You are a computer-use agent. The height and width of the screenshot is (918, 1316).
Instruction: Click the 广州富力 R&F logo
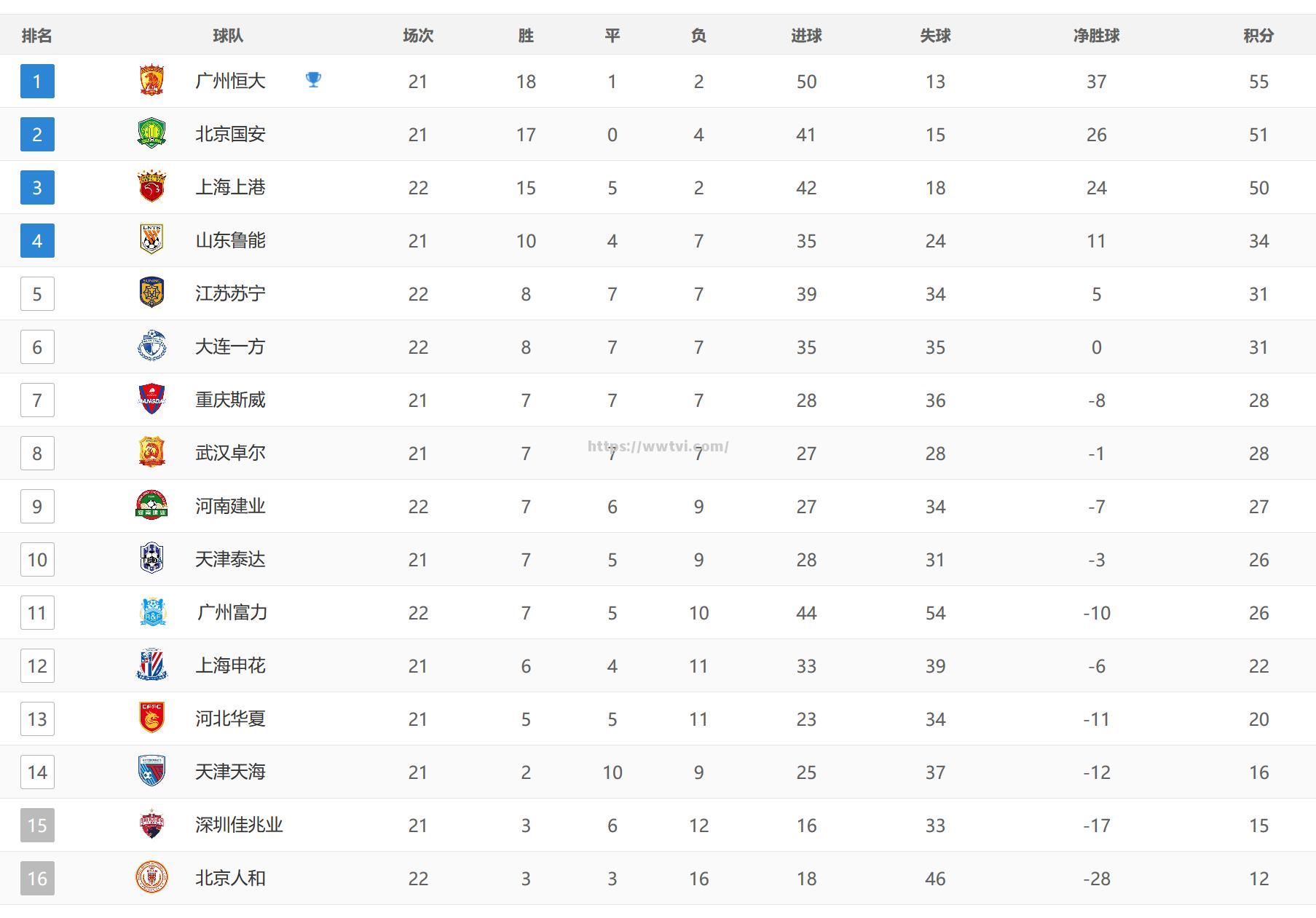151,612
